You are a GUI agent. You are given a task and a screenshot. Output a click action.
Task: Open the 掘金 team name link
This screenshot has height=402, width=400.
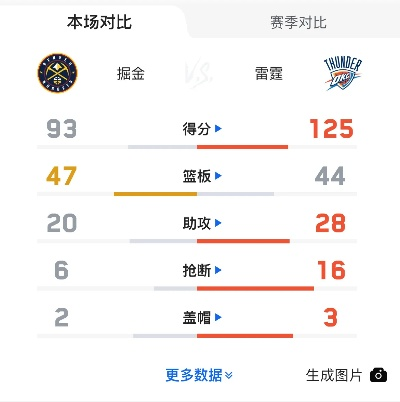[x=131, y=74]
